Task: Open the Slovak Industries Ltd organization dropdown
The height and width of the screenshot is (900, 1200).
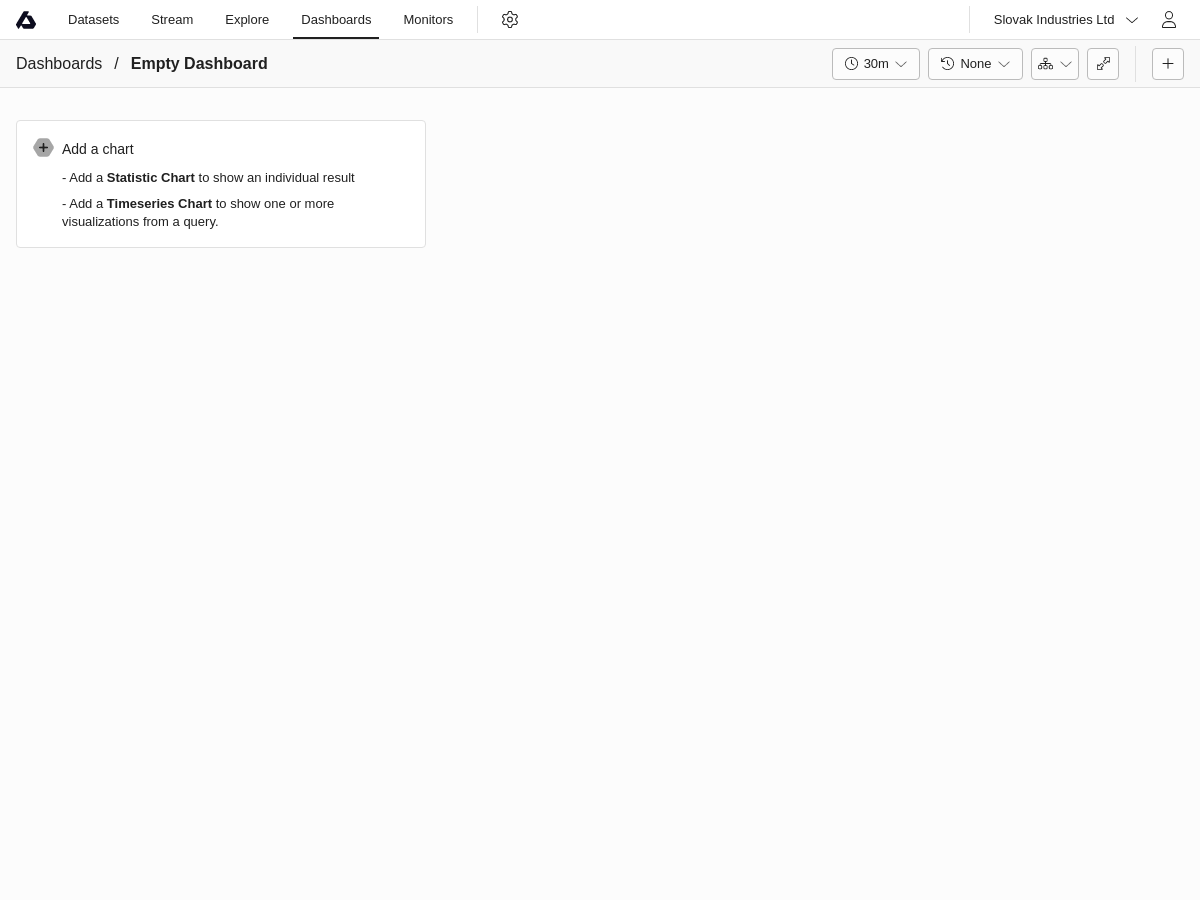Action: 1065,20
